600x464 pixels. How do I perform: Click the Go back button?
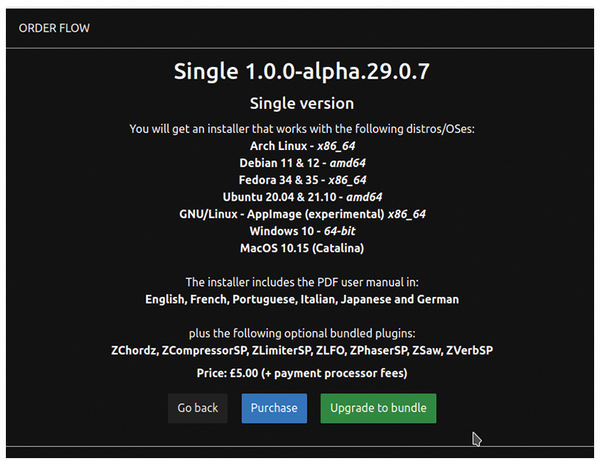tap(197, 408)
